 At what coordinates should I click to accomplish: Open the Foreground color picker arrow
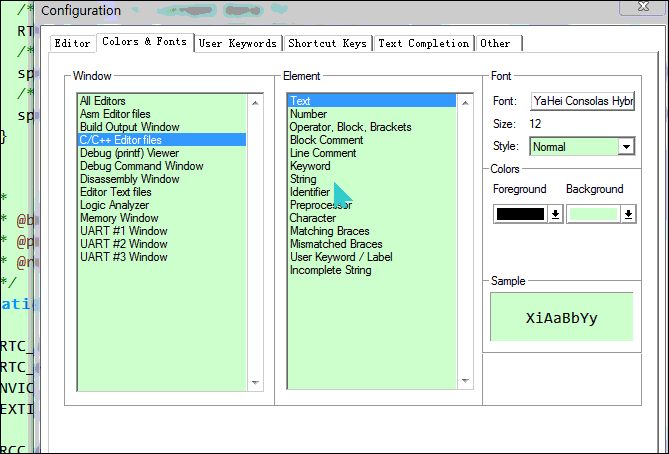coord(555,214)
